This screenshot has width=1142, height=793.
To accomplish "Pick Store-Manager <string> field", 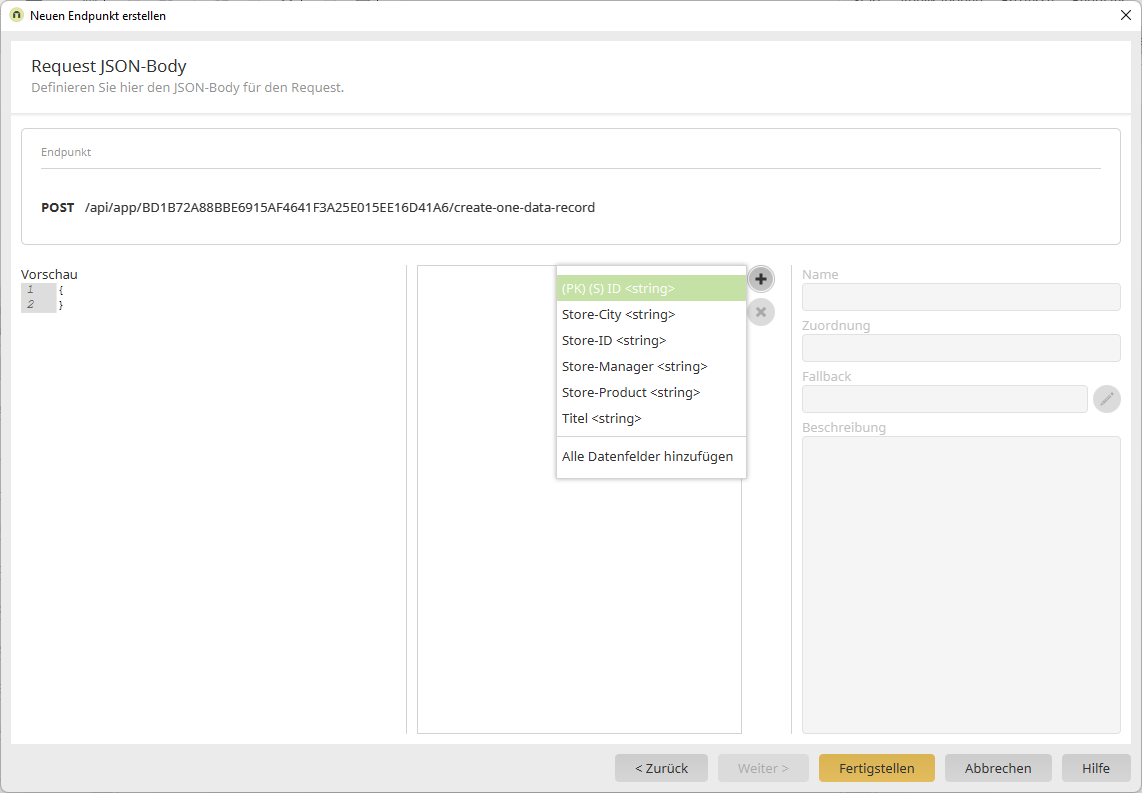I will coord(651,366).
